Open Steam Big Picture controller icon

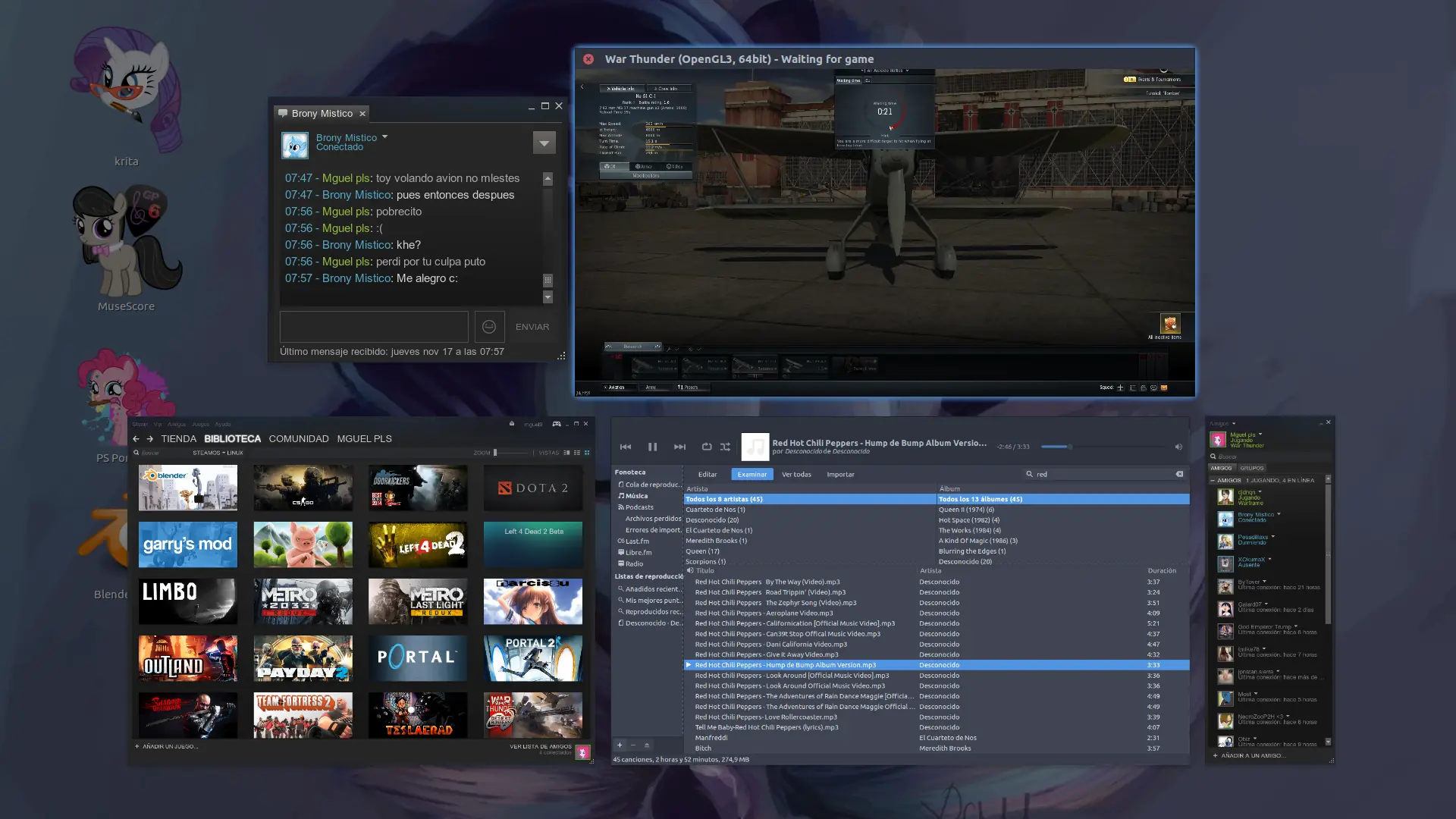coord(557,424)
